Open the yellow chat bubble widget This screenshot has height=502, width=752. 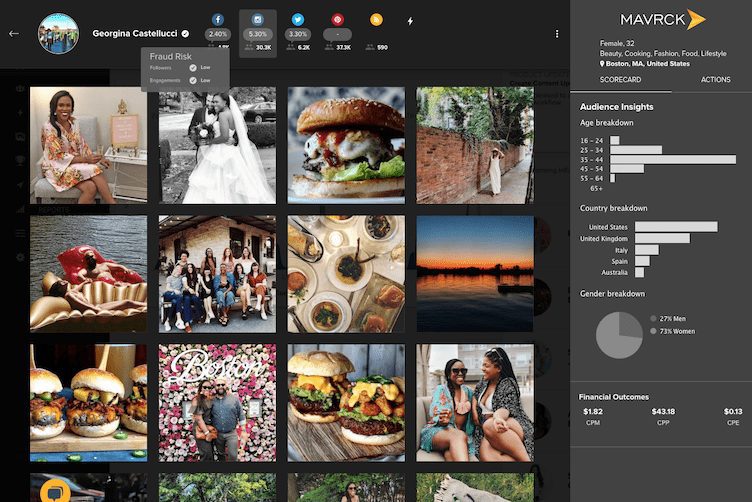pyautogui.click(x=56, y=491)
